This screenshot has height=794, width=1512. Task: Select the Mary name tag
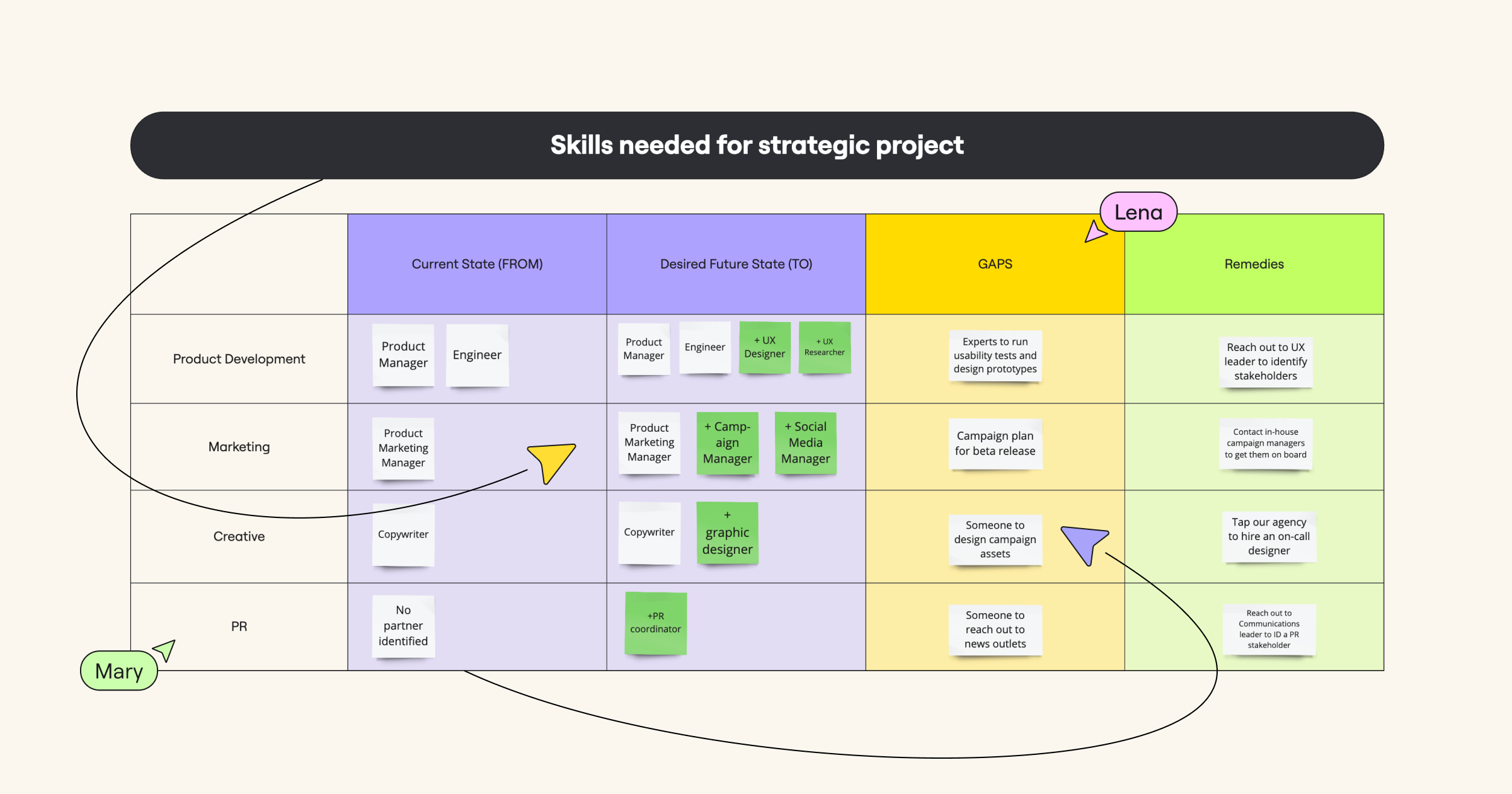pyautogui.click(x=119, y=671)
